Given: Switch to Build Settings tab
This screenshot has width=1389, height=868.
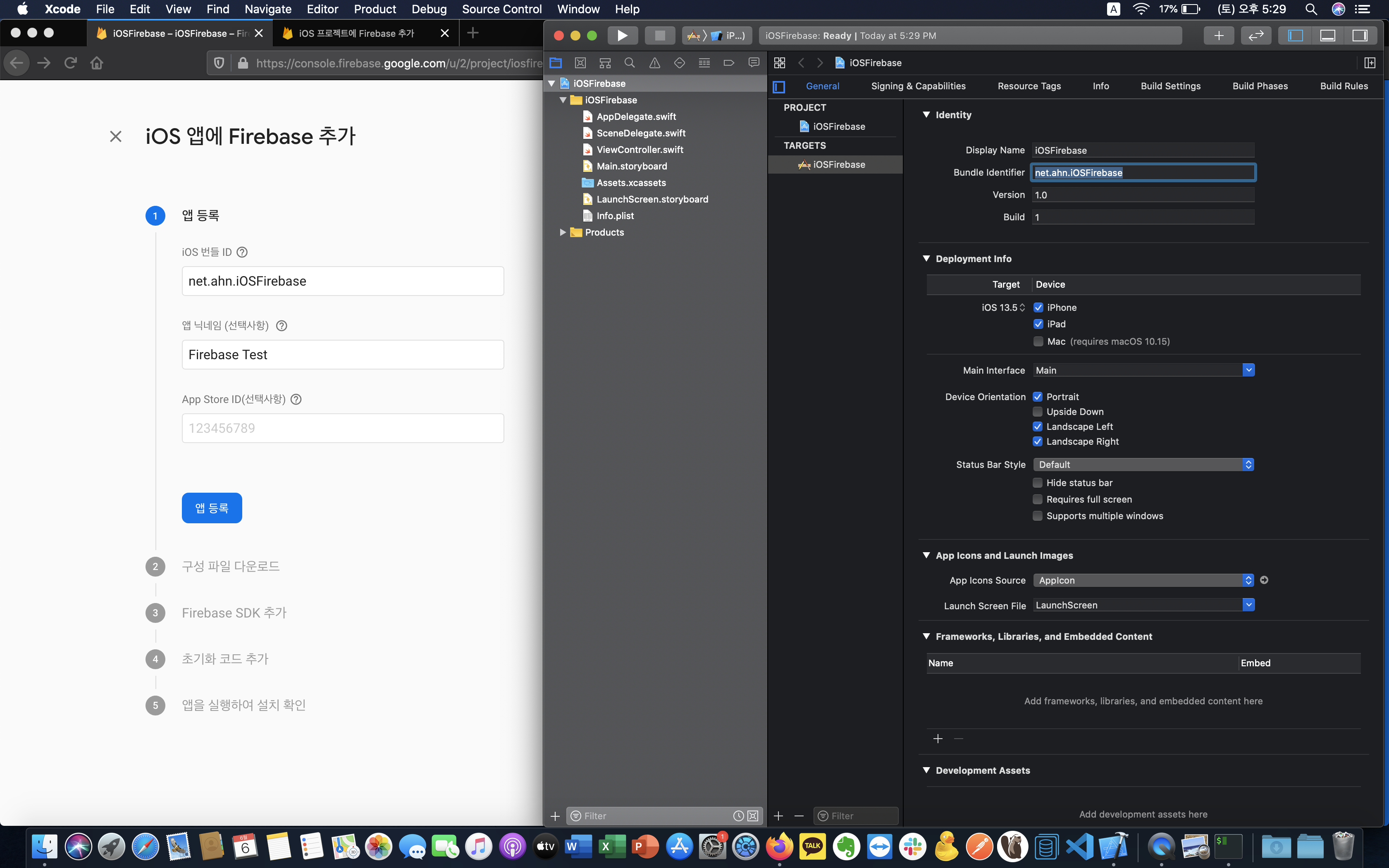Looking at the screenshot, I should point(1170,86).
